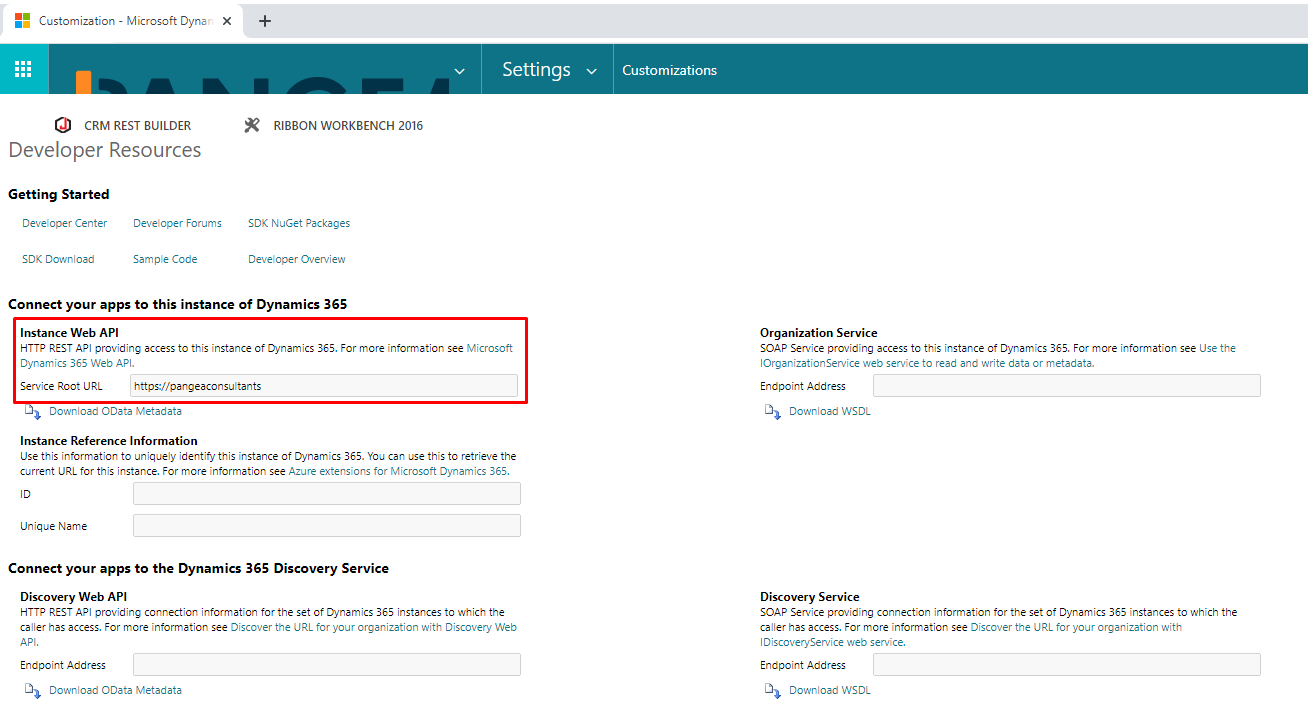Follow the SDK Download link

click(57, 258)
